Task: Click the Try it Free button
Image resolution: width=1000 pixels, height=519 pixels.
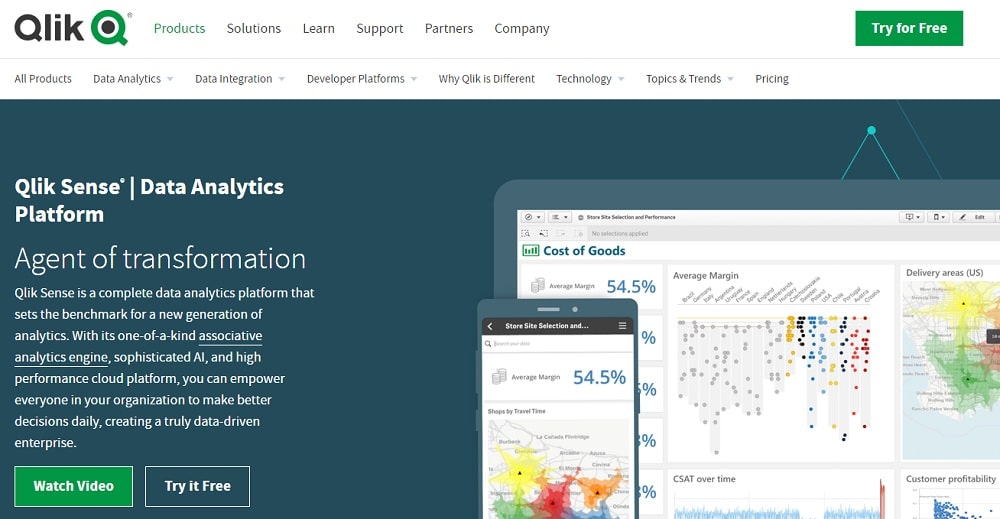Action: (x=198, y=486)
